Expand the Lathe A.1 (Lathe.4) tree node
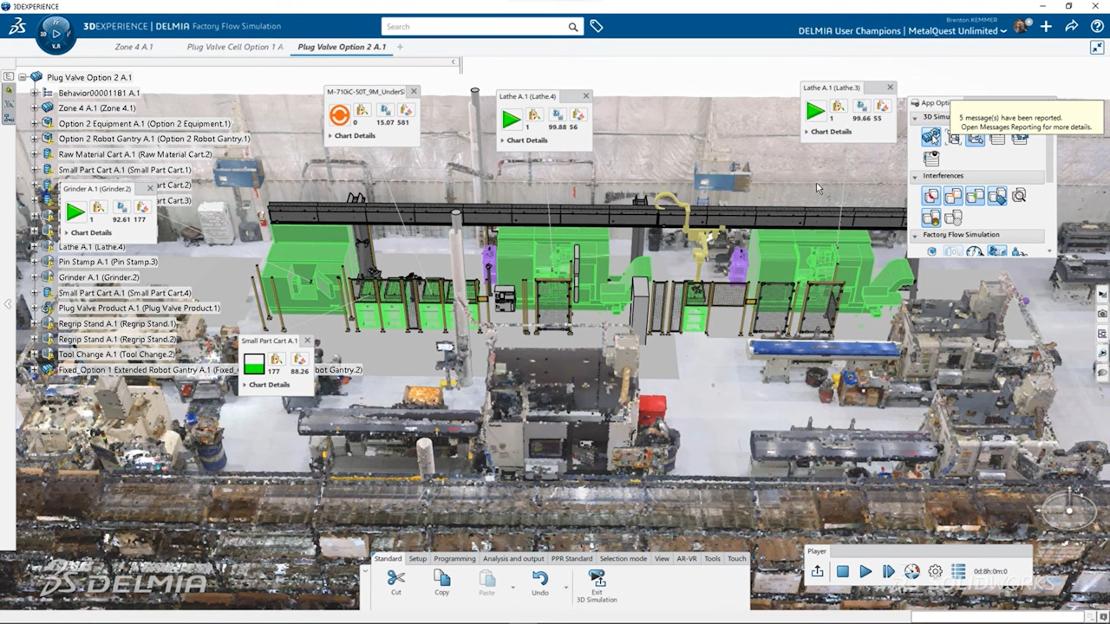Viewport: 1110px width, 624px height. 33,246
